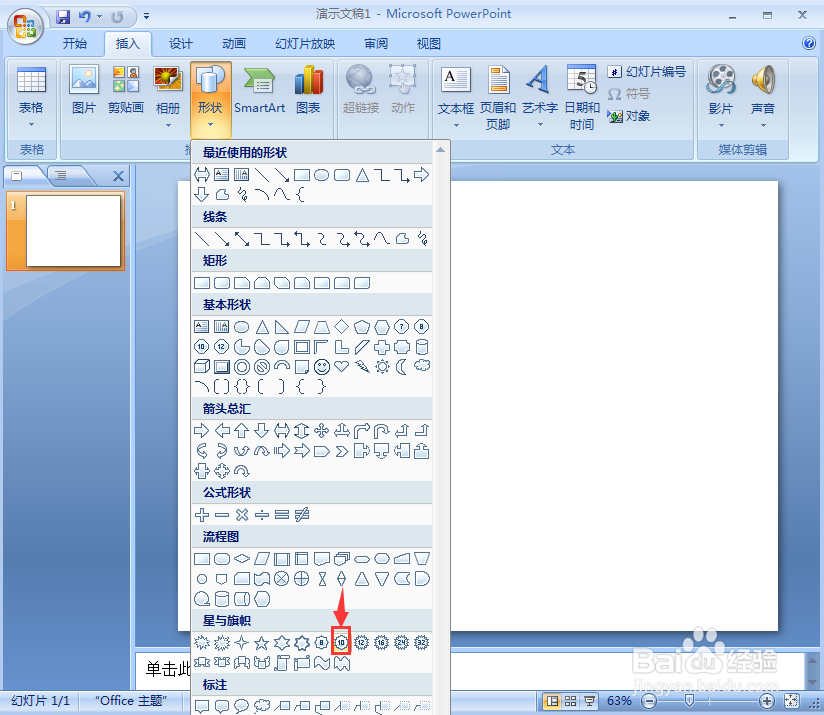The width and height of the screenshot is (824, 715).
Task: Choose the straight line shape in 线条
Action: 202,239
